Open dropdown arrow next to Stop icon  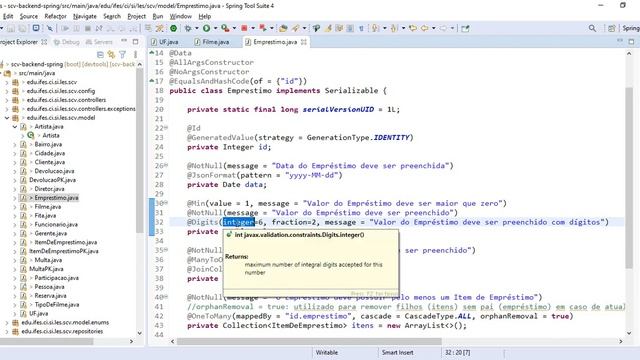[x=253, y=28]
